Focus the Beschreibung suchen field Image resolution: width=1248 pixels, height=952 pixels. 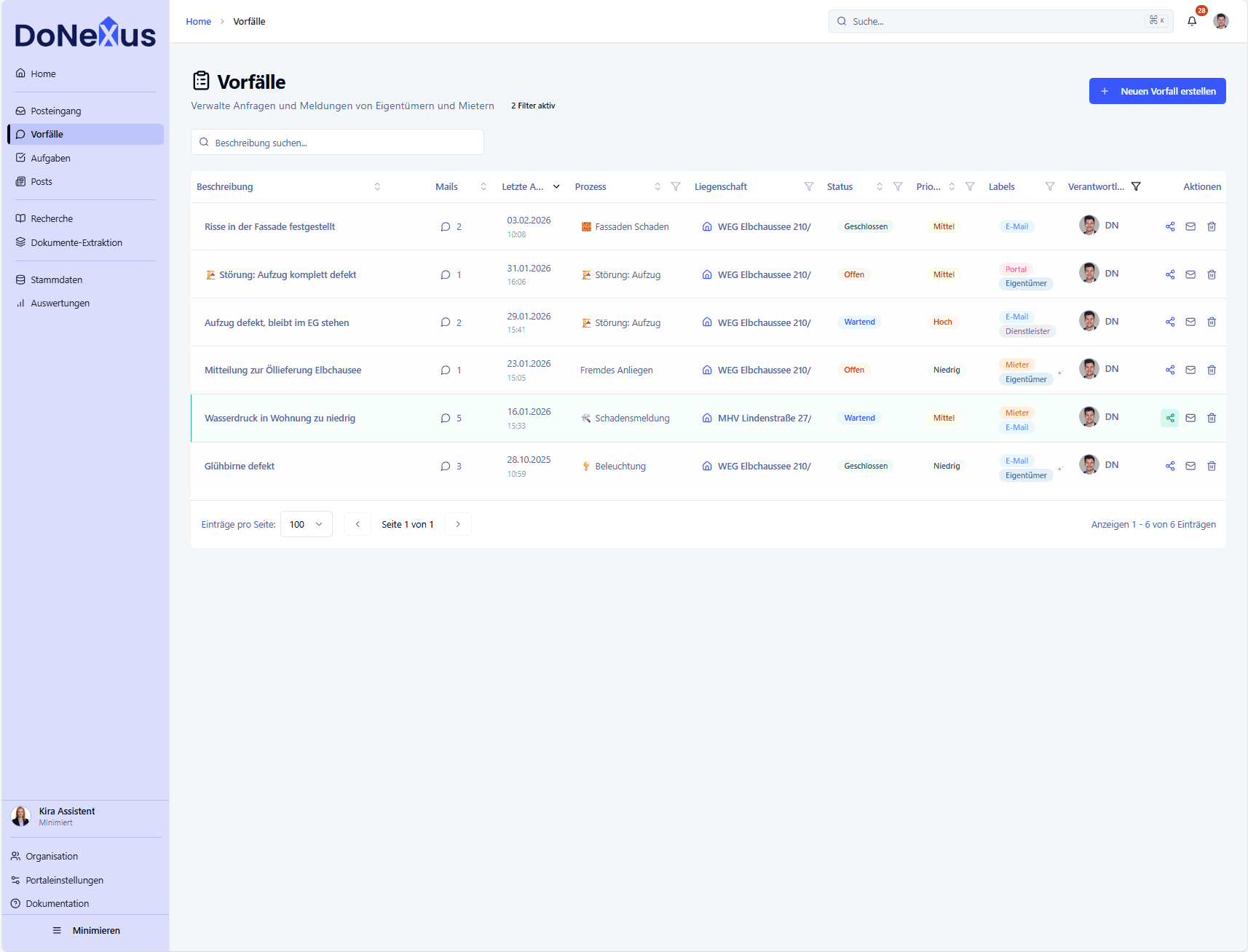click(x=337, y=142)
